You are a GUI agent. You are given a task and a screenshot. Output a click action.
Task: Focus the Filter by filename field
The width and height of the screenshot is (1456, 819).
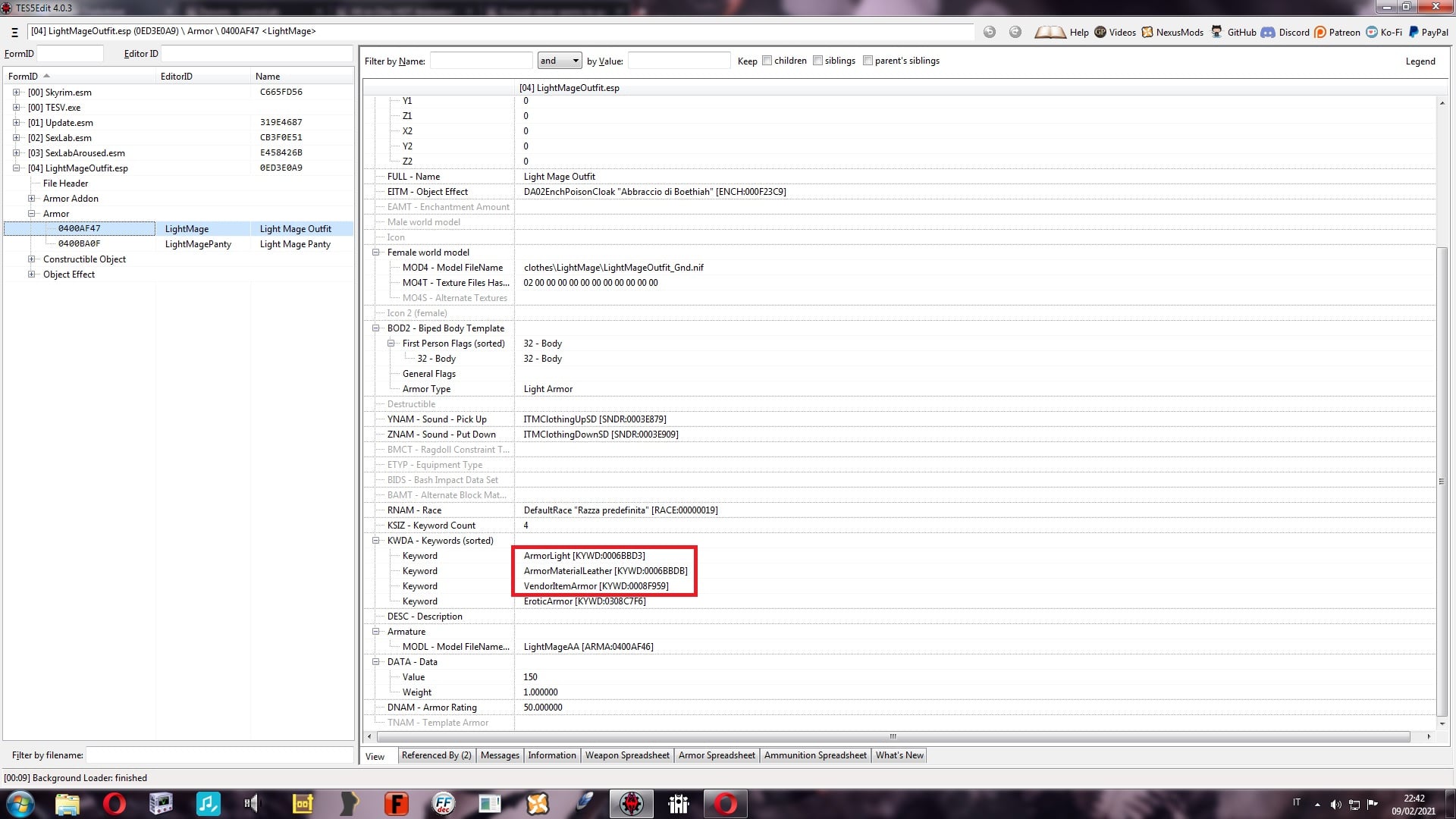pos(219,755)
